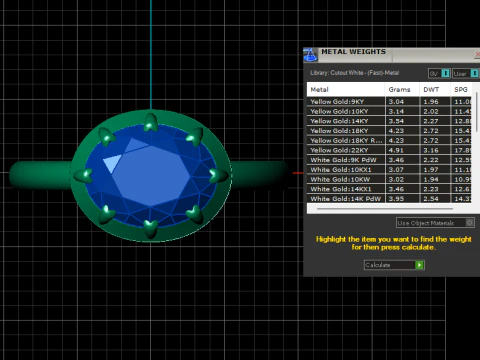Click the 2.54 DWT value

(431, 198)
